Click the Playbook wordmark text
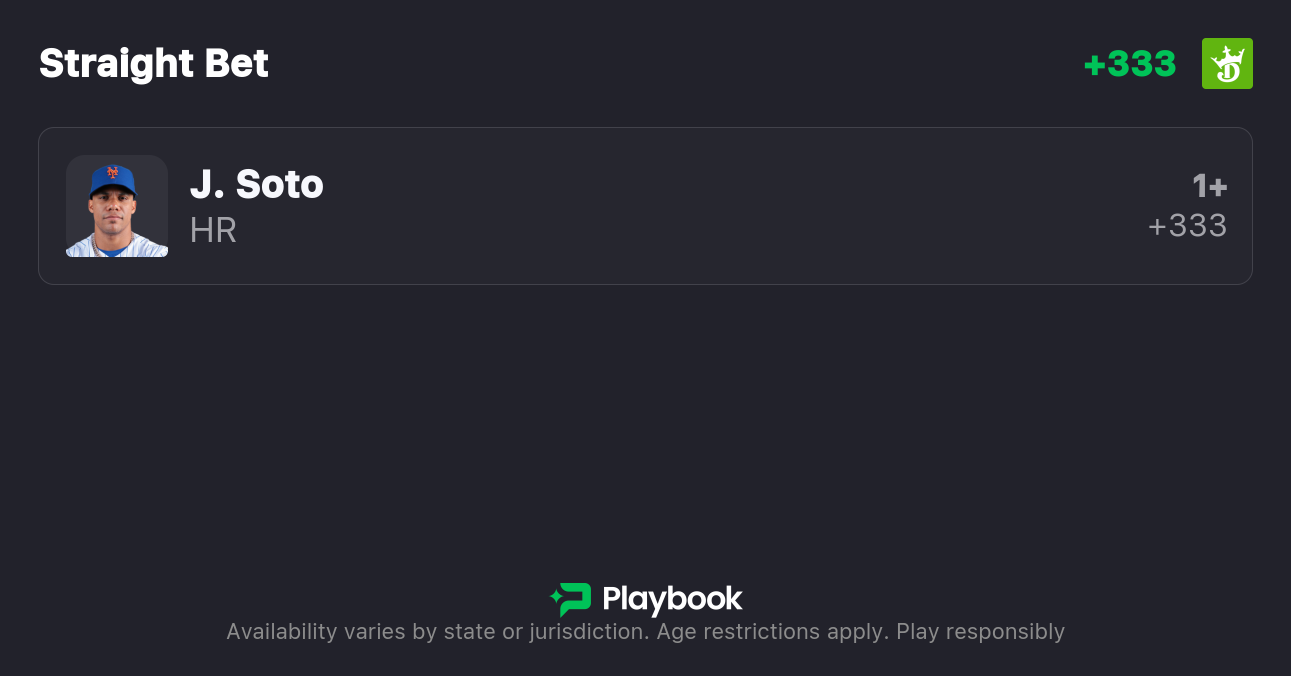 672,599
